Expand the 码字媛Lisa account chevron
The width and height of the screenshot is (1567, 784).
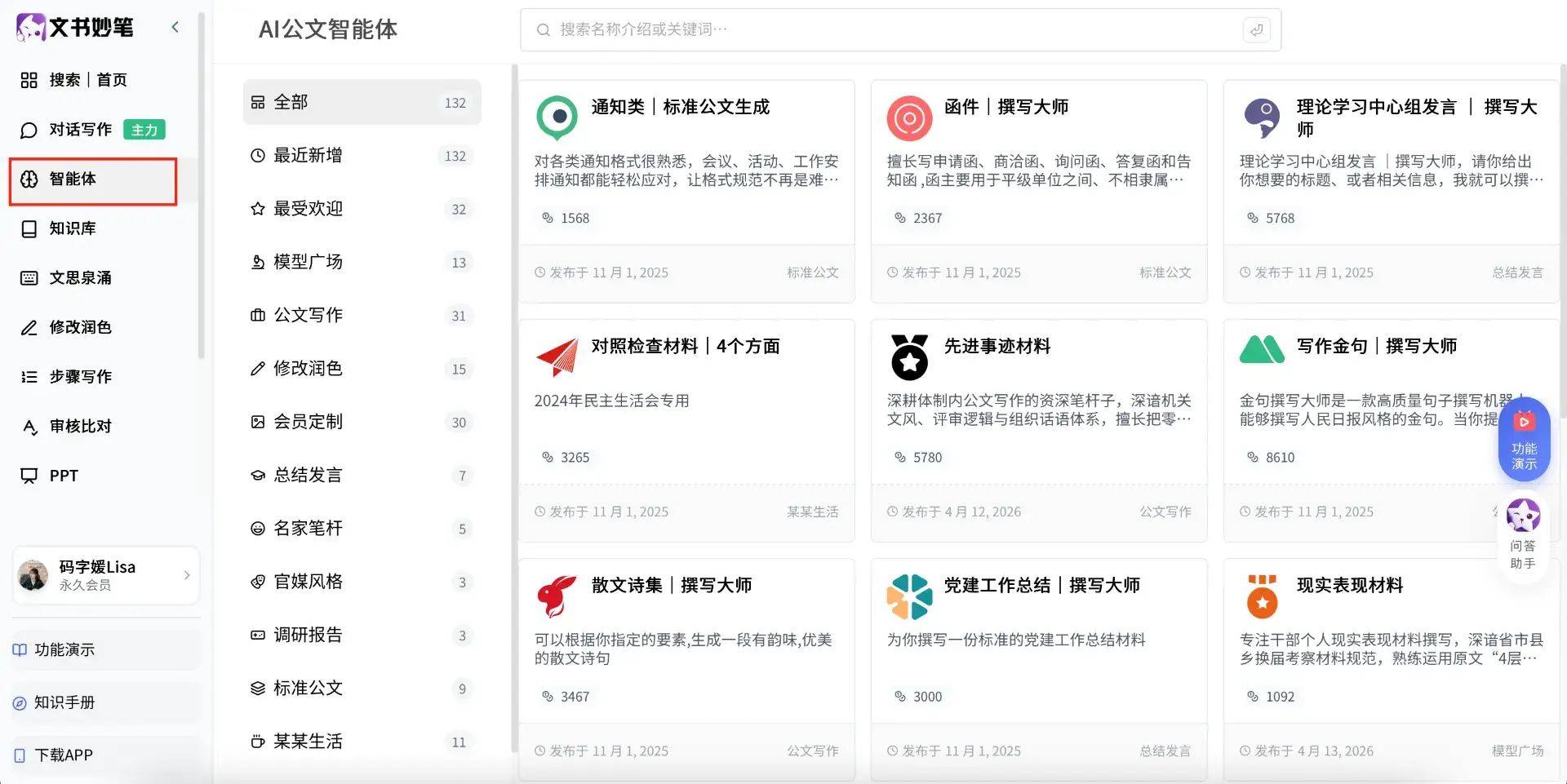pos(187,575)
